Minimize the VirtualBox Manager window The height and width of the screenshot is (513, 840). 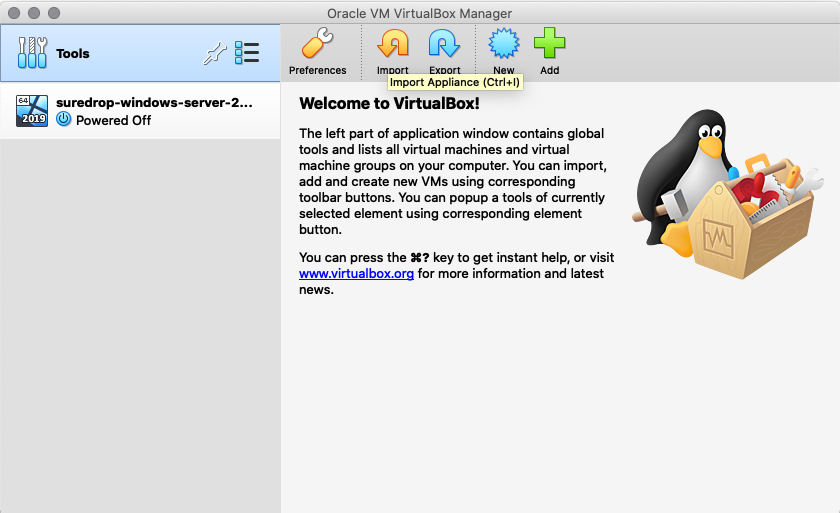click(x=34, y=13)
